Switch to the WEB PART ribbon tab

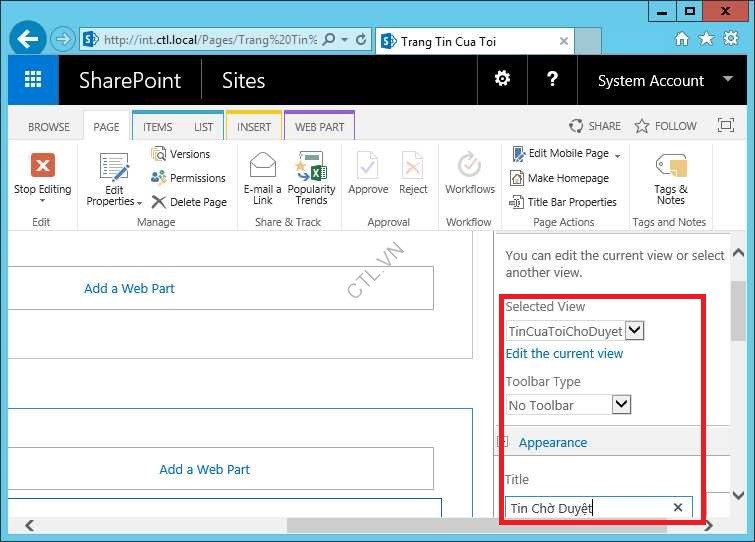[x=319, y=127]
